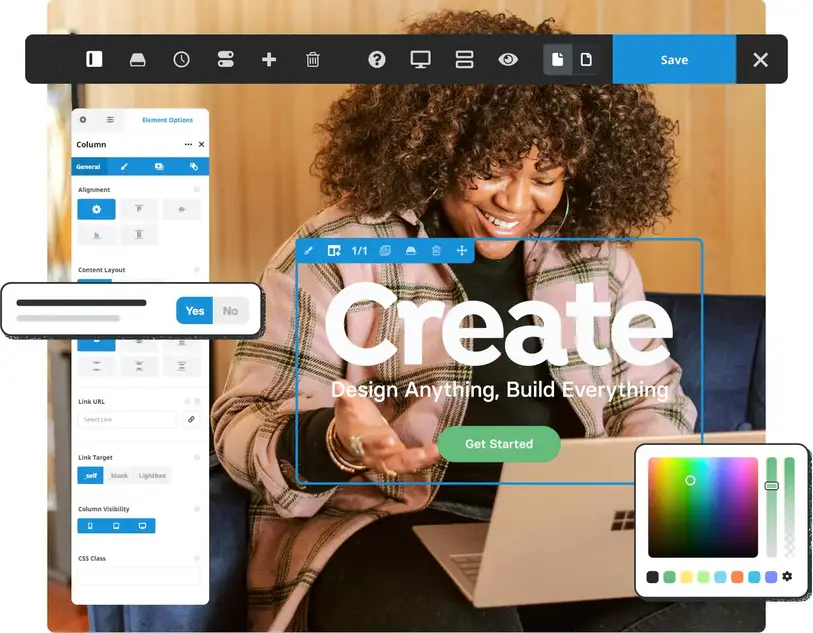Click the CSS Class input field
813x633 pixels.
coord(139,576)
